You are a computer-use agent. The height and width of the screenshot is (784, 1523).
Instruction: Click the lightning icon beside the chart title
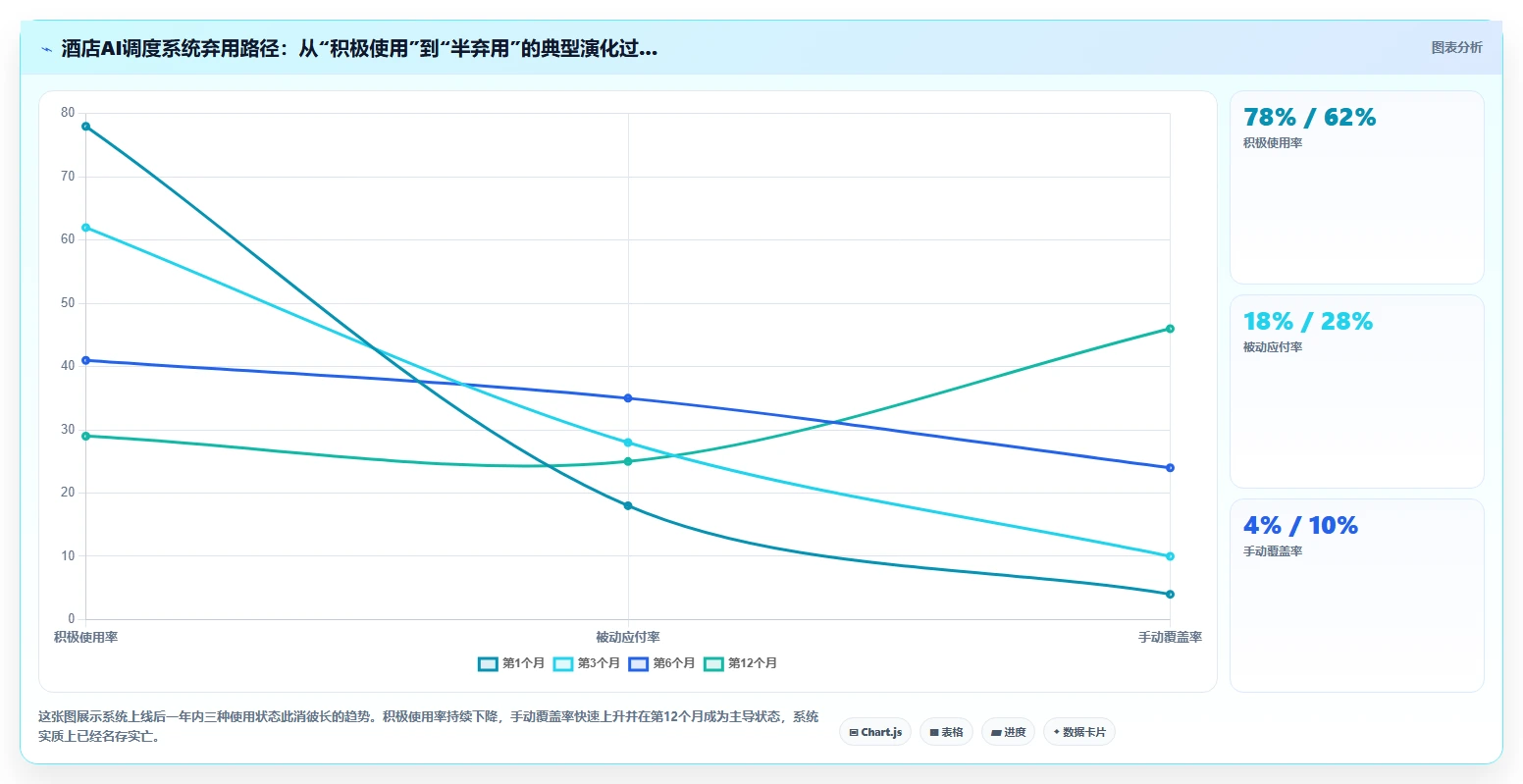point(47,49)
